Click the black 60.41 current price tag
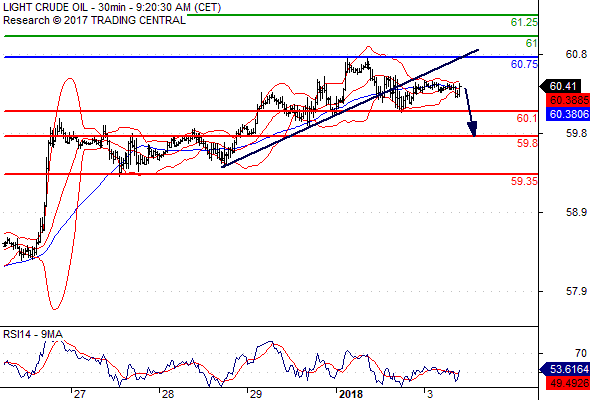Image resolution: width=590 pixels, height=400 pixels. point(560,86)
